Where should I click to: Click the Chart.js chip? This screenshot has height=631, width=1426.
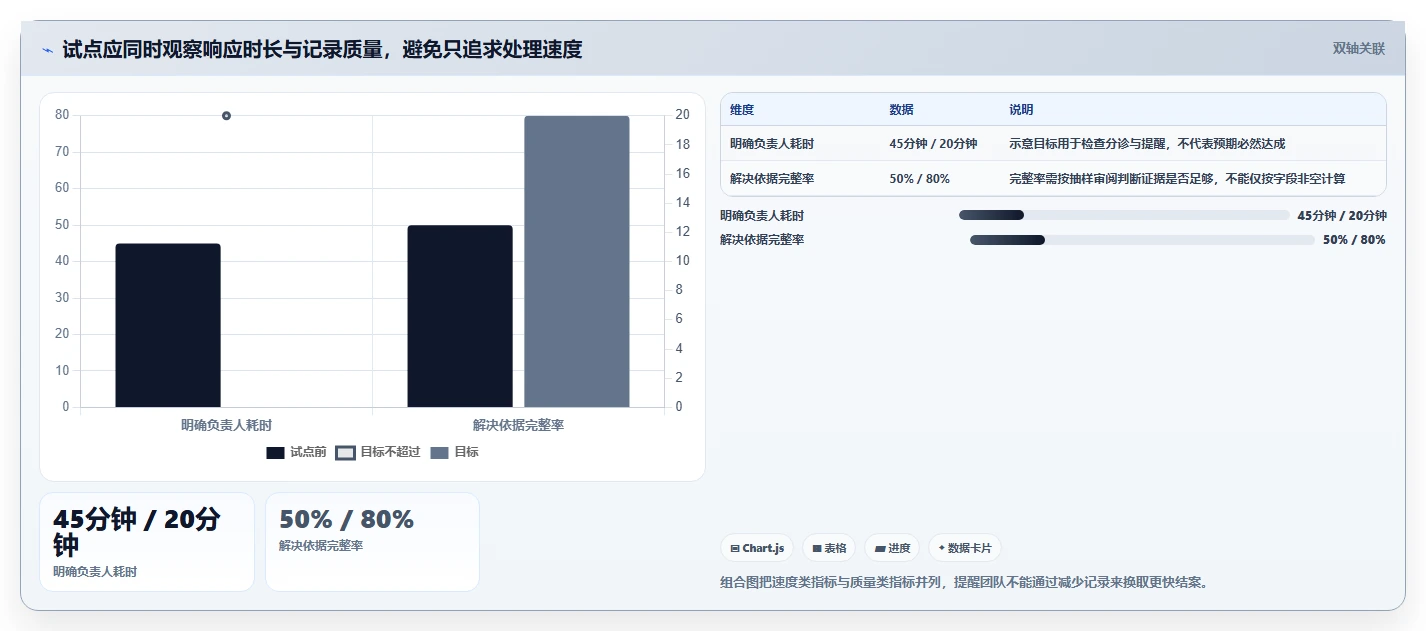coord(757,548)
